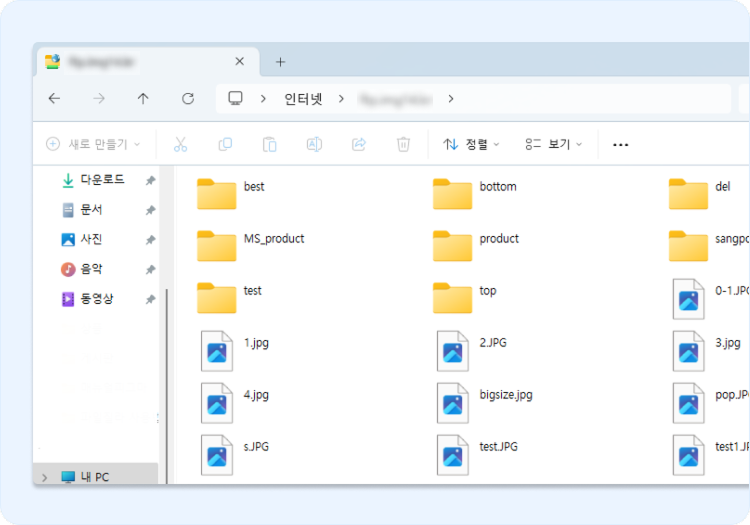
Task: Open a new tab with plus button
Action: 280,61
